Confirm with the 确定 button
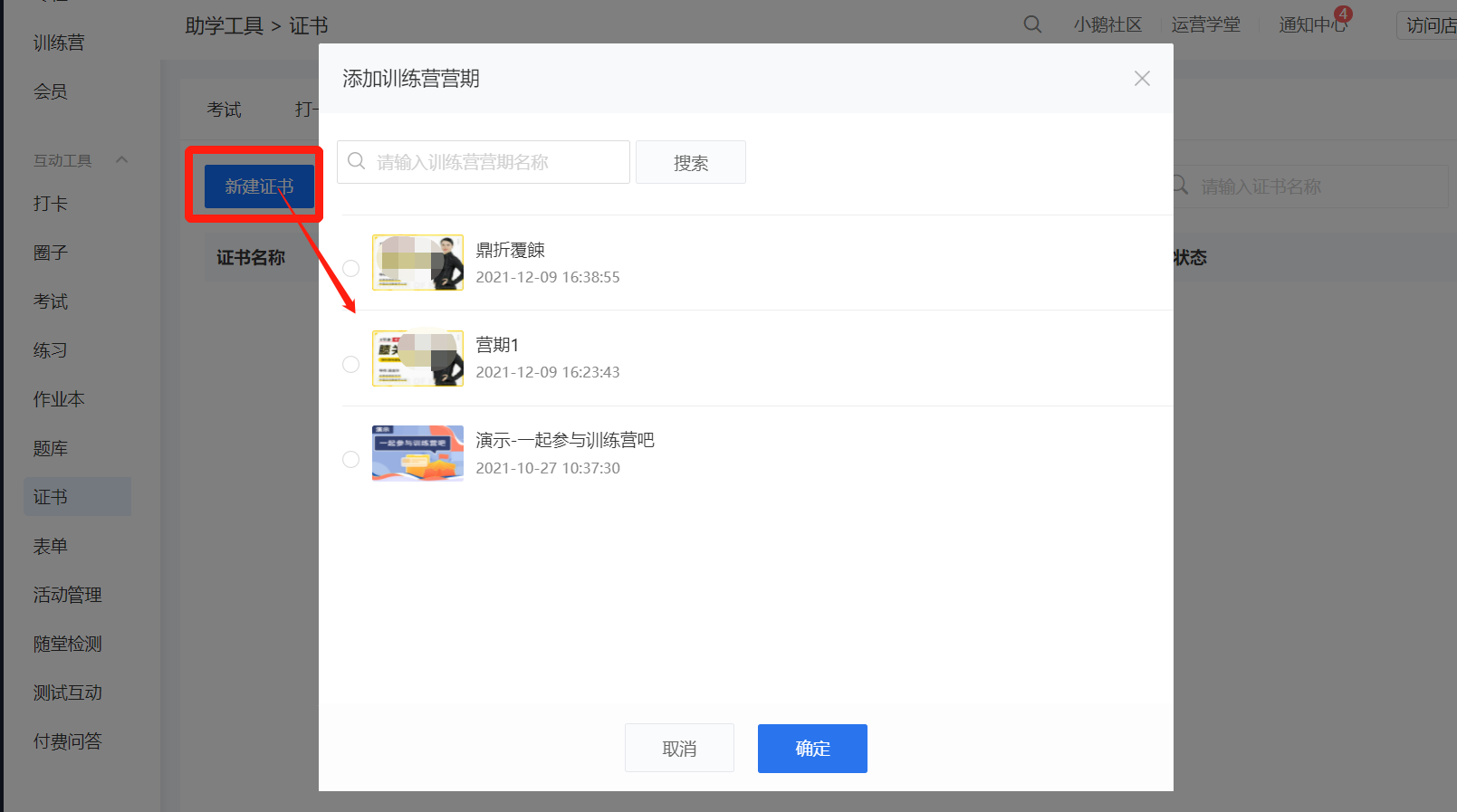1457x812 pixels. tap(812, 748)
